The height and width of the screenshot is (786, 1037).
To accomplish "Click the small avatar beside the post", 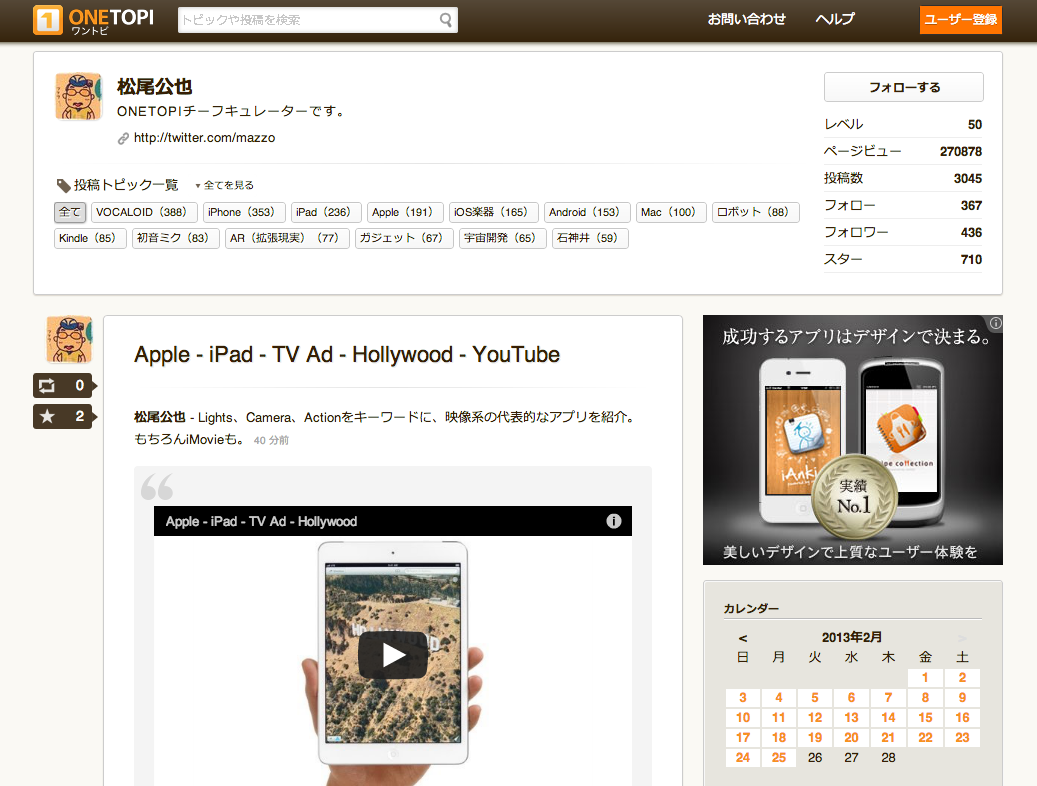I will click(69, 340).
